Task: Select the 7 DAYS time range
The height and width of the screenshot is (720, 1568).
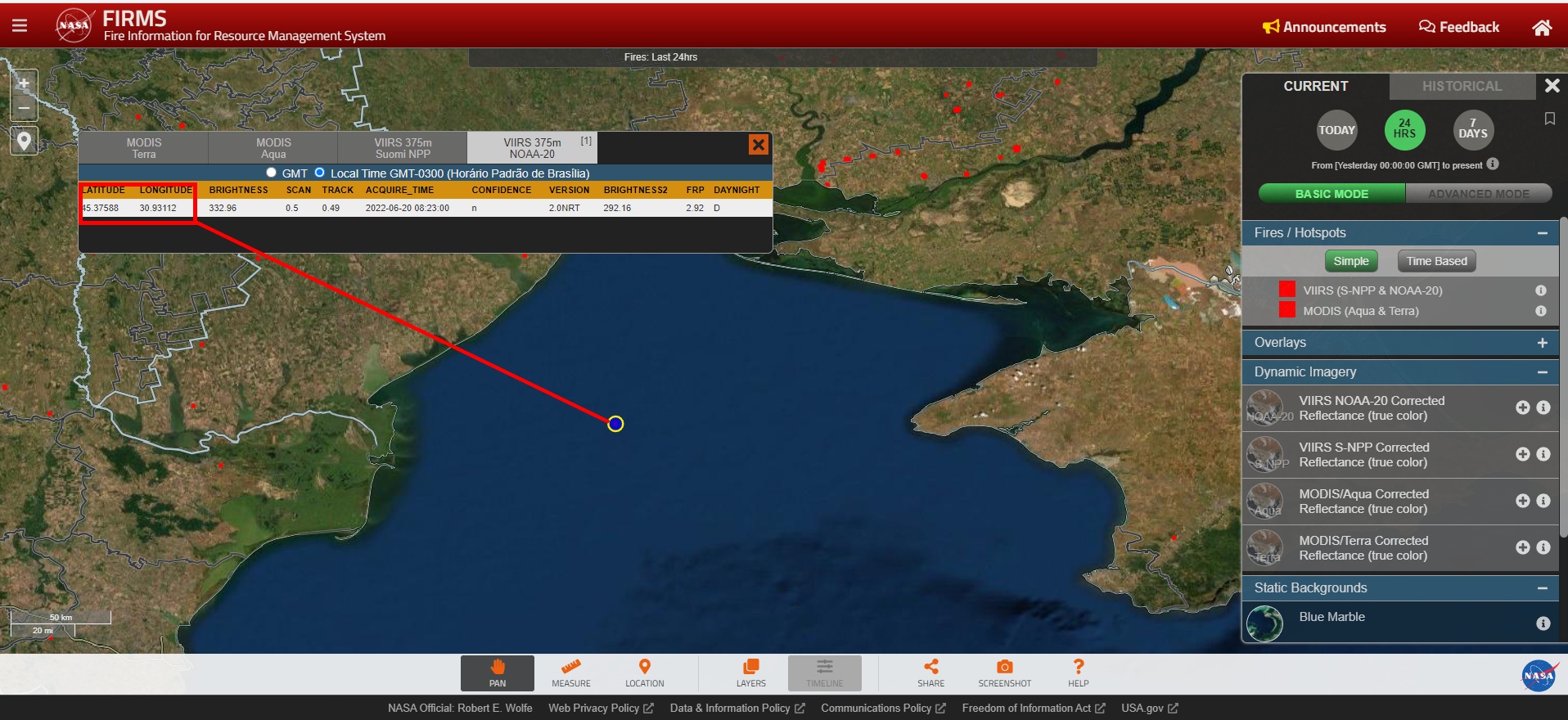Action: pos(1472,130)
